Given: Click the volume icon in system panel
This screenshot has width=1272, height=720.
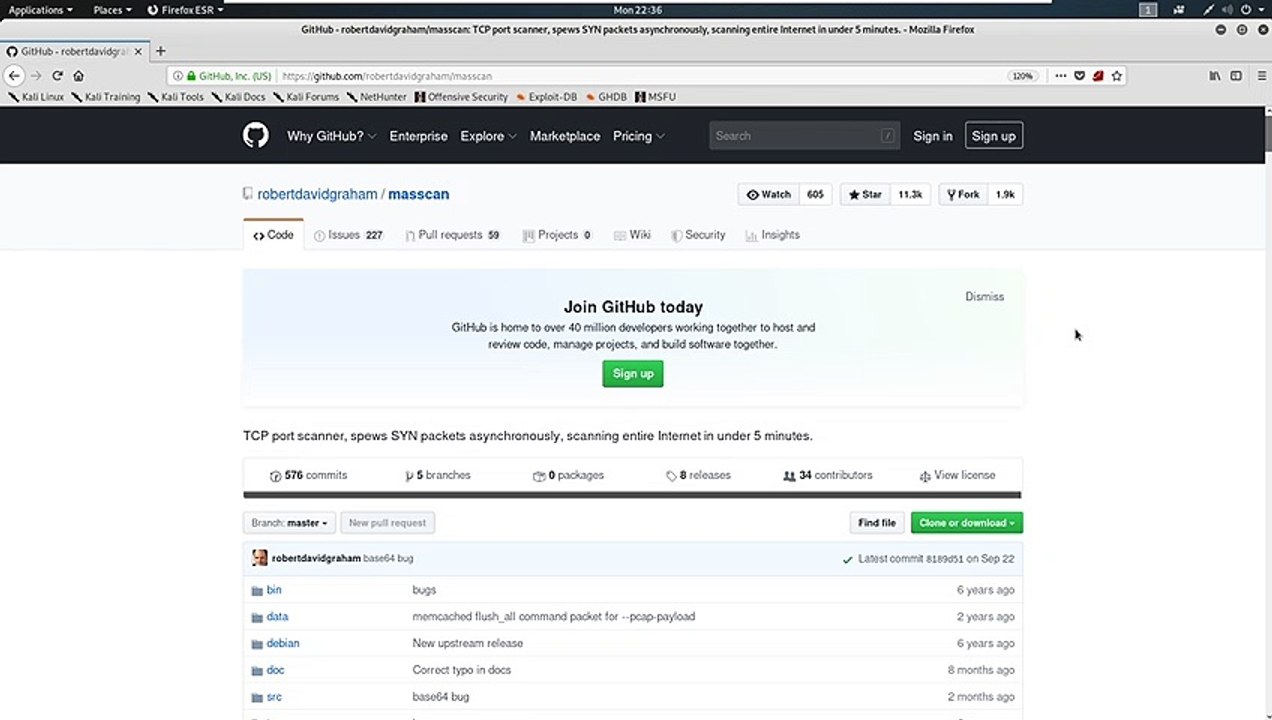Looking at the screenshot, I should point(1227,10).
